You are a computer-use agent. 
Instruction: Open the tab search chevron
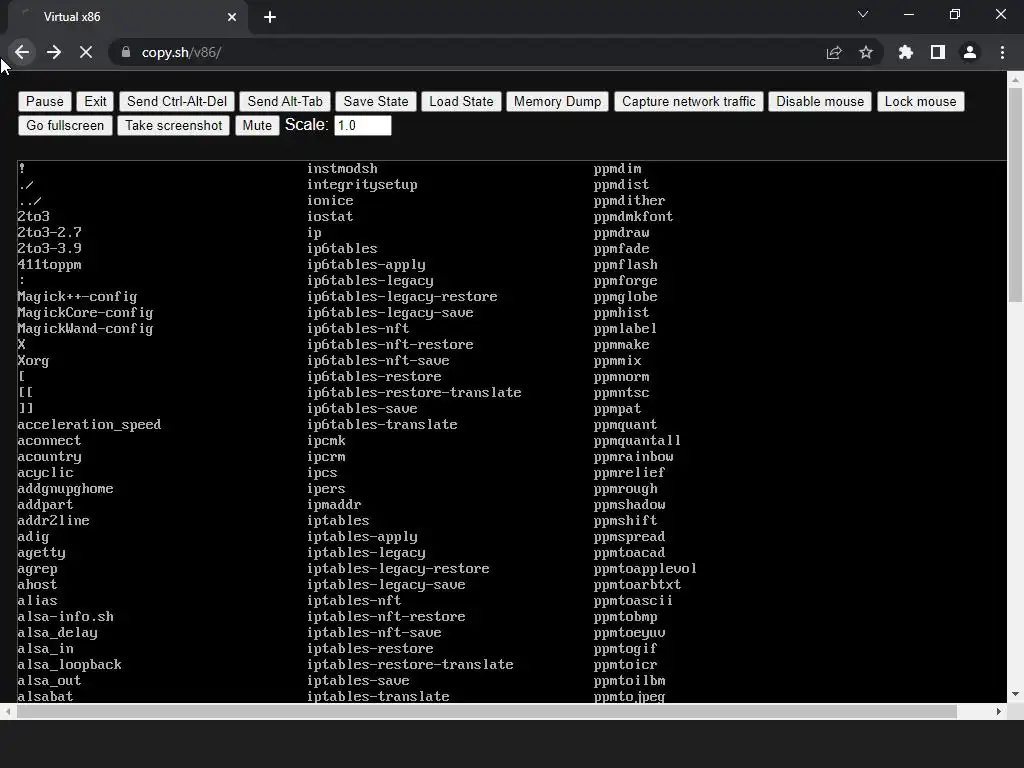(863, 14)
